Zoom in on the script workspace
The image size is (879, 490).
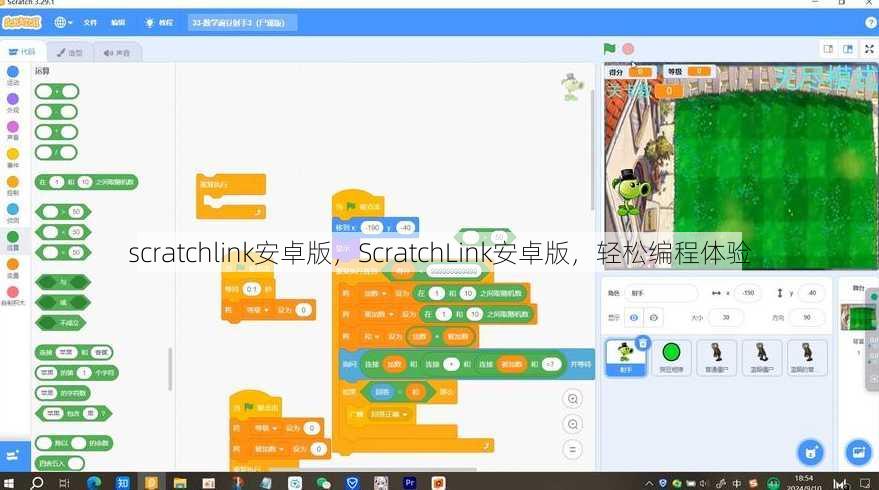tap(572, 399)
